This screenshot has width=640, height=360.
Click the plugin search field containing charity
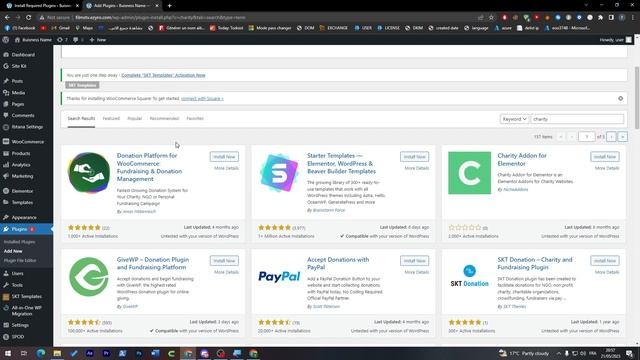pos(577,119)
